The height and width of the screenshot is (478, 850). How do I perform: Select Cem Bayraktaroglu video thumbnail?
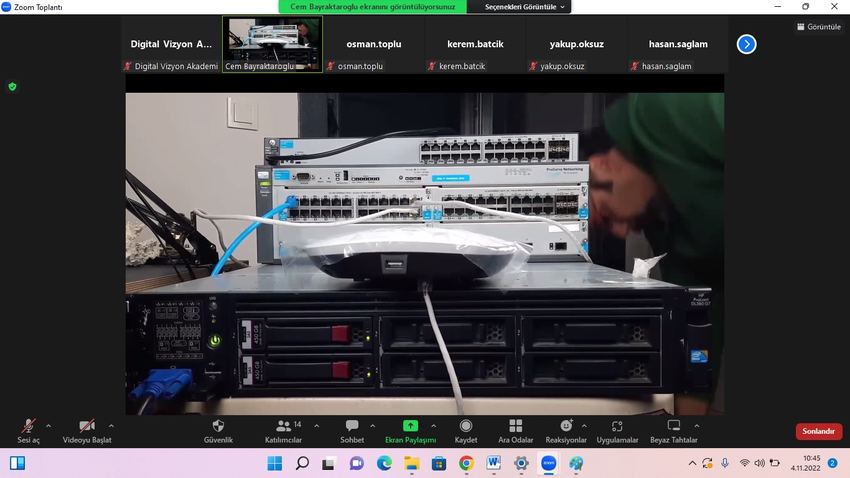tap(272, 44)
